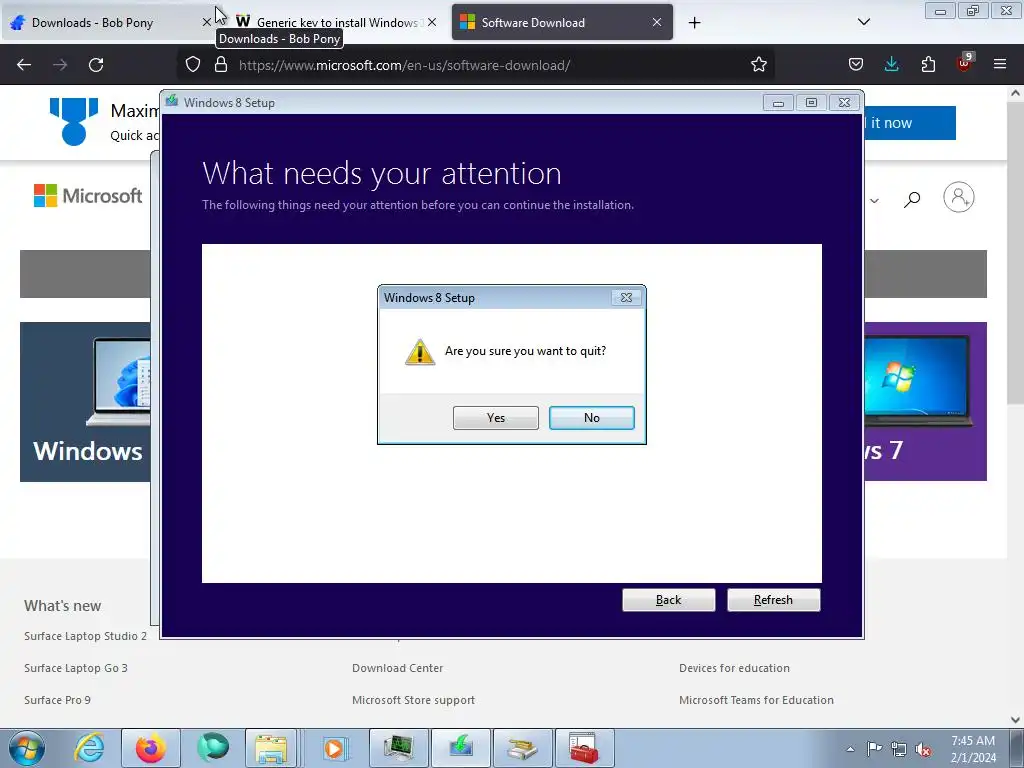1024x768 pixels.
Task: Launch Internet Explorer from the taskbar
Action: pyautogui.click(x=89, y=748)
